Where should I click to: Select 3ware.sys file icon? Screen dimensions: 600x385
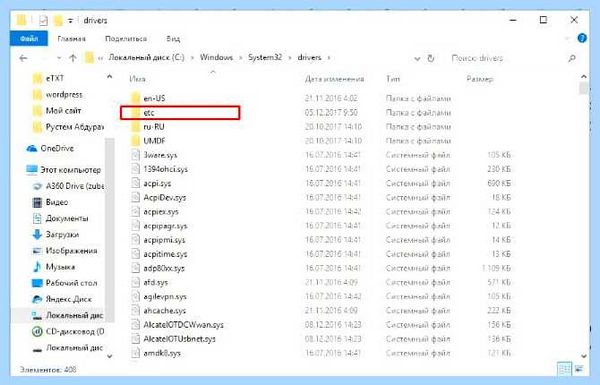pyautogui.click(x=135, y=155)
